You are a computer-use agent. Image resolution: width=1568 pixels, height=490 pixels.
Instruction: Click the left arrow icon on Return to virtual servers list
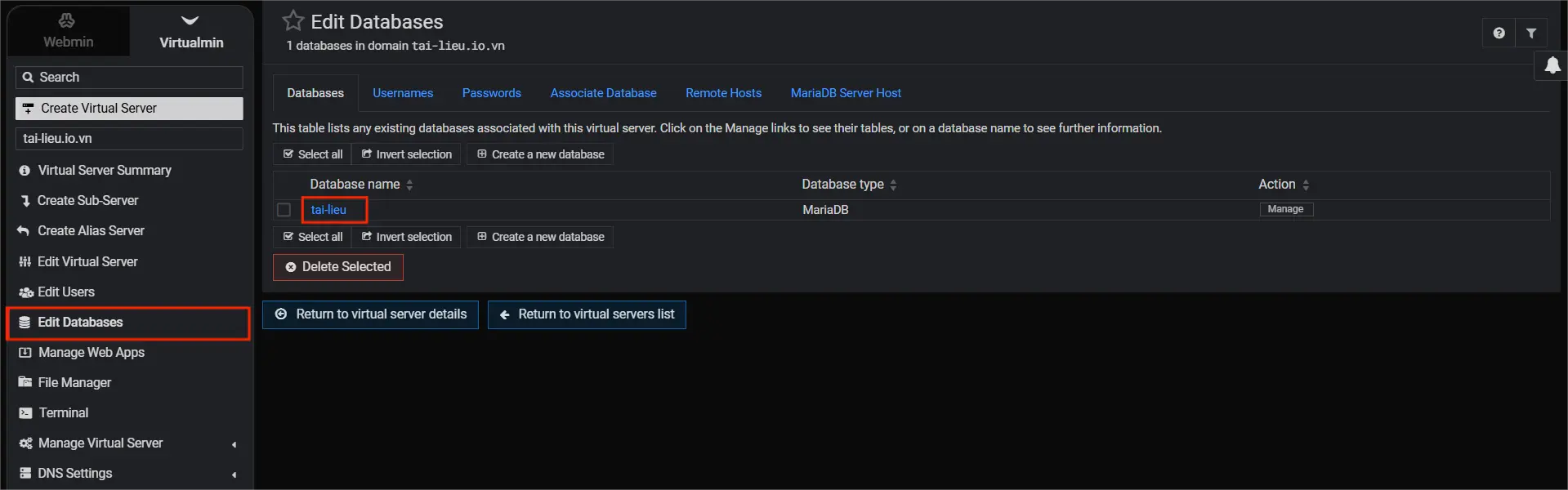point(504,314)
